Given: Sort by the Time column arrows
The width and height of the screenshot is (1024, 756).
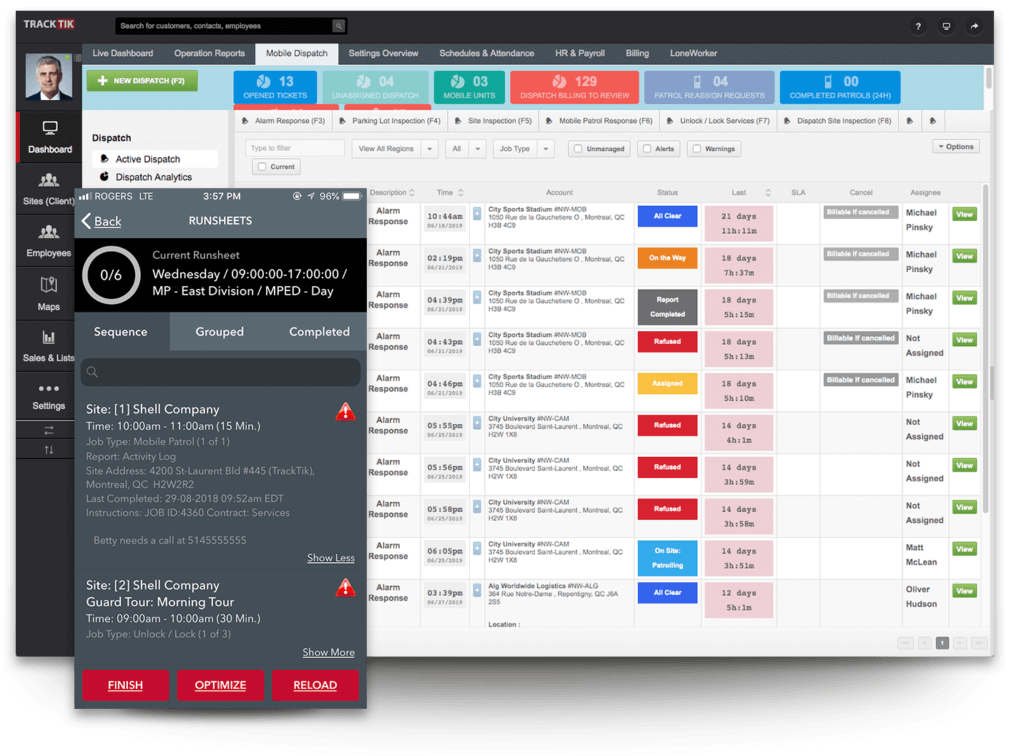Looking at the screenshot, I should [x=460, y=193].
